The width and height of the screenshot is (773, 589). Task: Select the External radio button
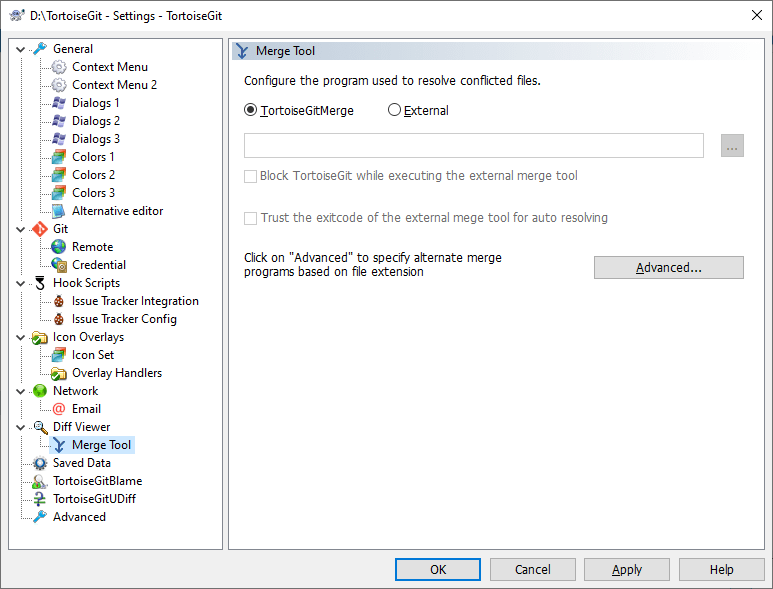click(394, 111)
